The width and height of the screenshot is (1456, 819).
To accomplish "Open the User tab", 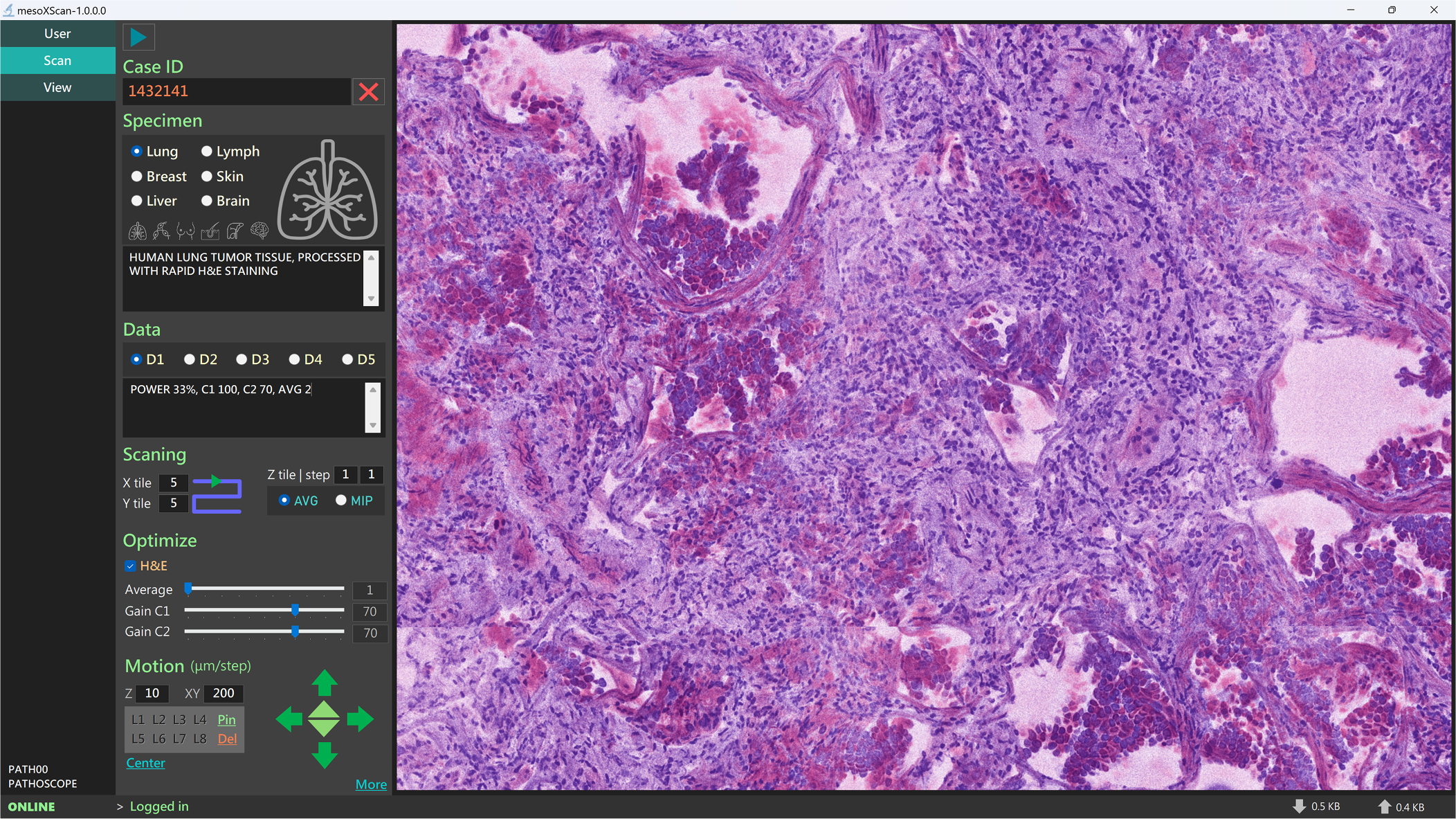I will pos(57,33).
